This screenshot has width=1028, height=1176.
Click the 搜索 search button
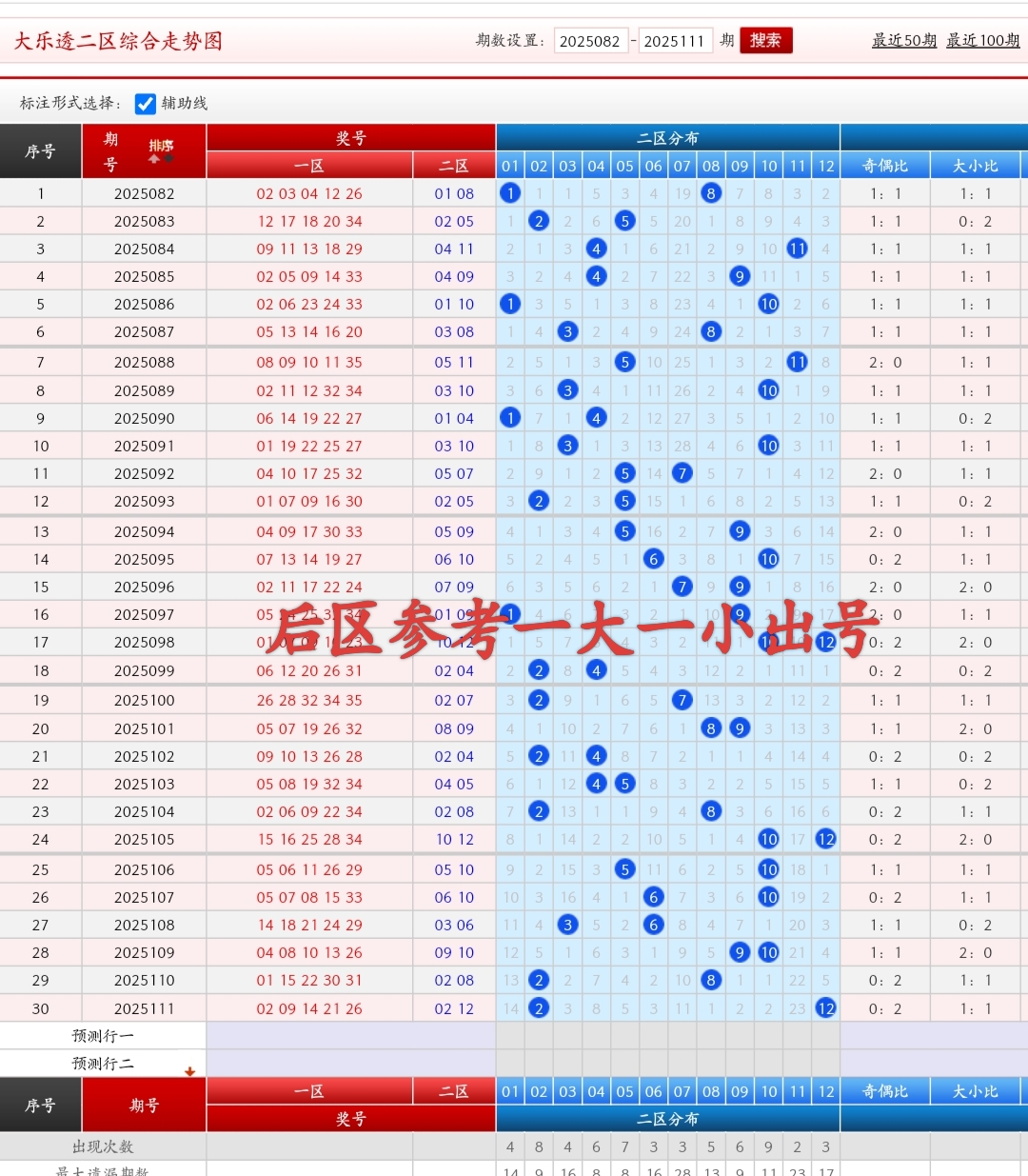pos(765,40)
